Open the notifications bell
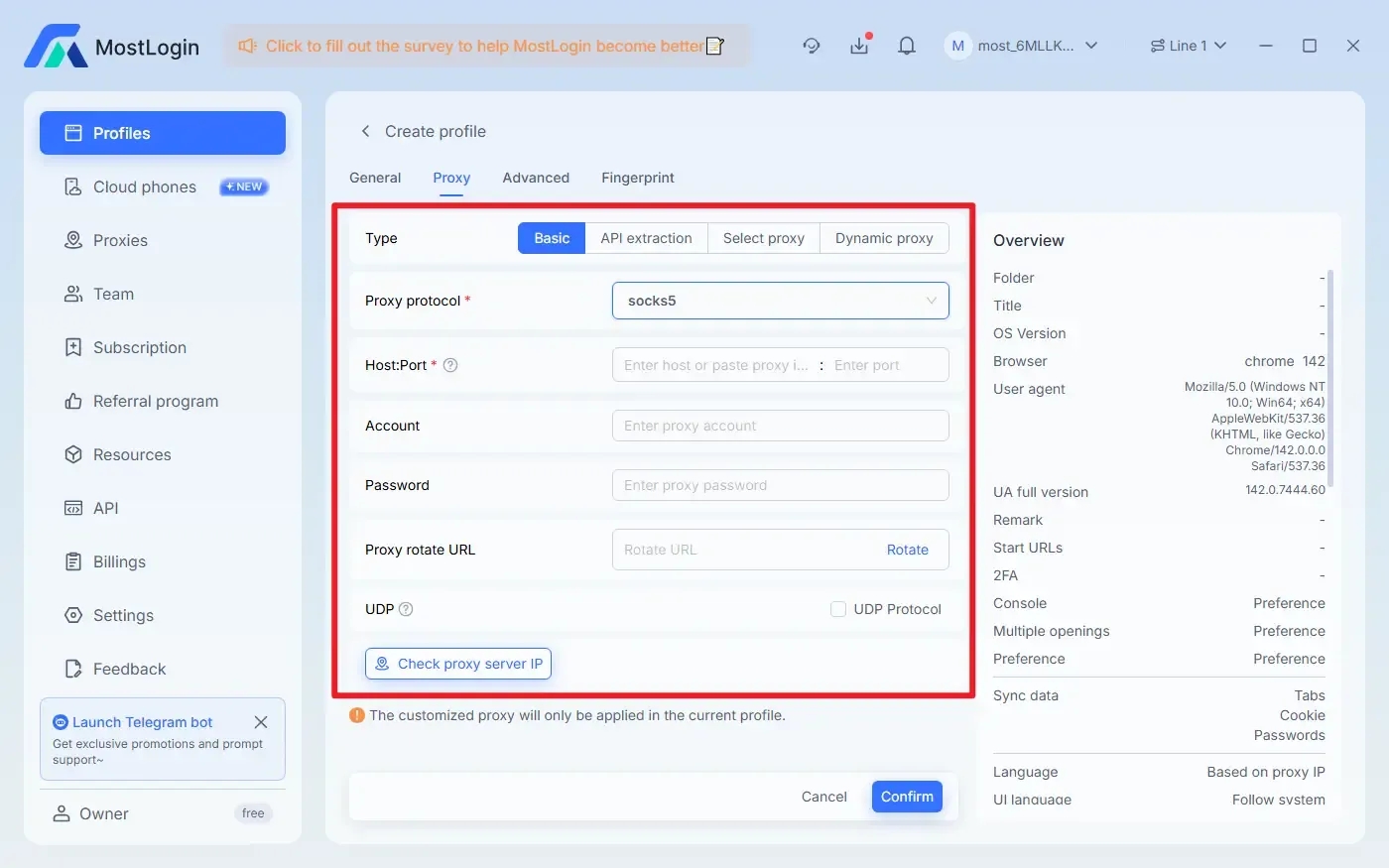 point(906,45)
